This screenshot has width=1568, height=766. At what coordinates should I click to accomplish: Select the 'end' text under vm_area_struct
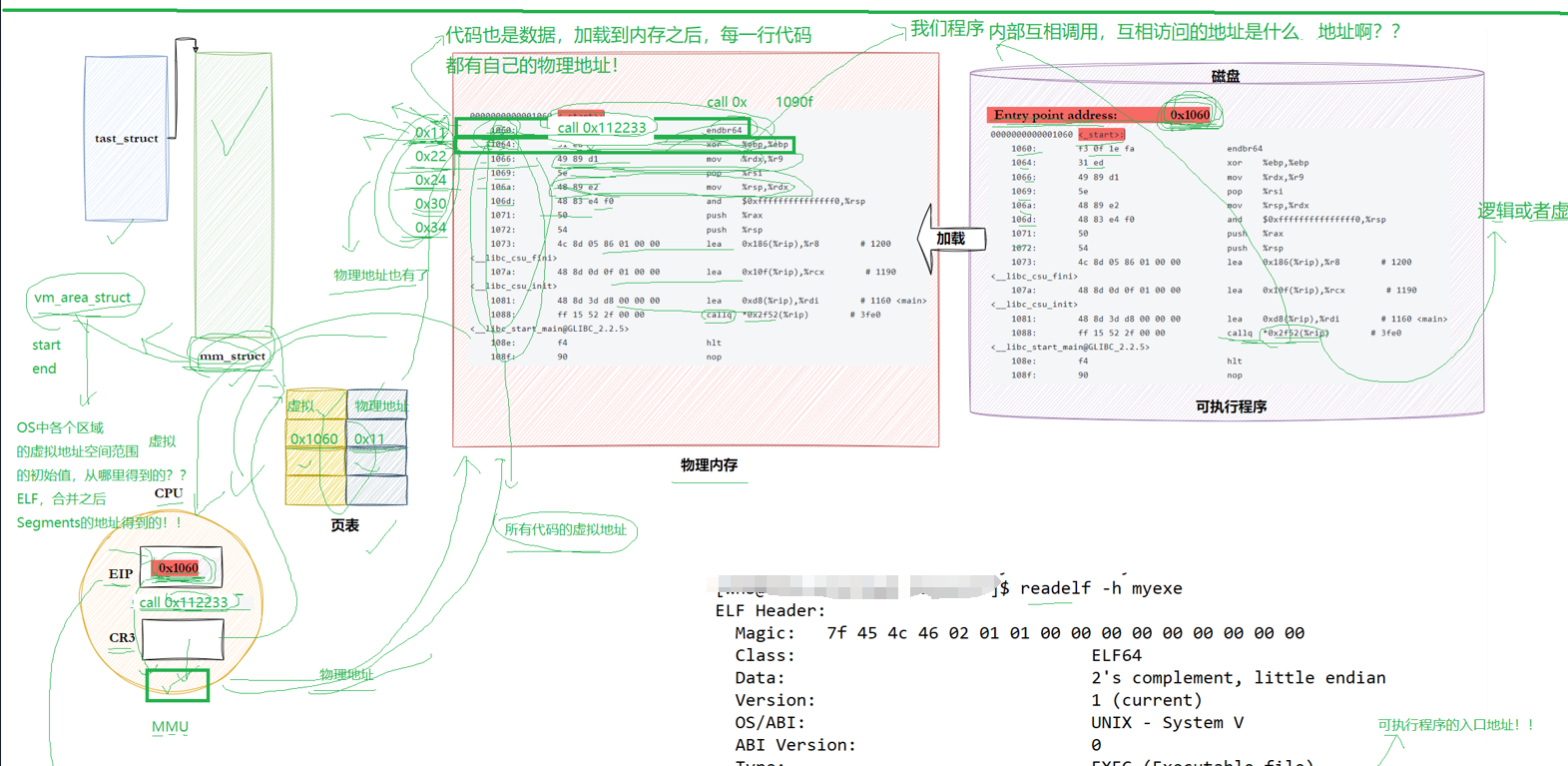coord(44,369)
